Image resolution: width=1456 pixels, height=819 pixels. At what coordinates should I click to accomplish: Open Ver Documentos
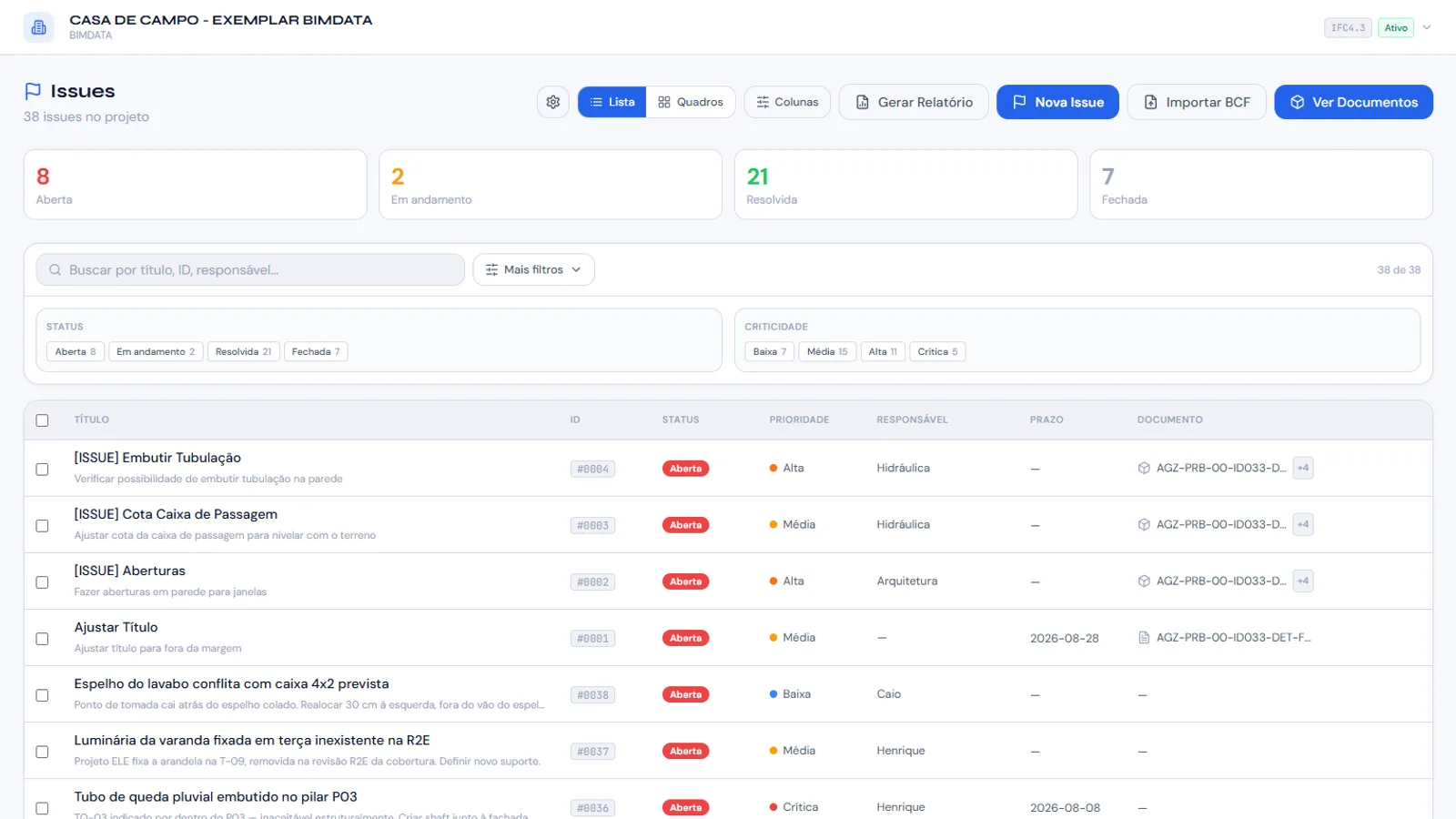click(1353, 102)
